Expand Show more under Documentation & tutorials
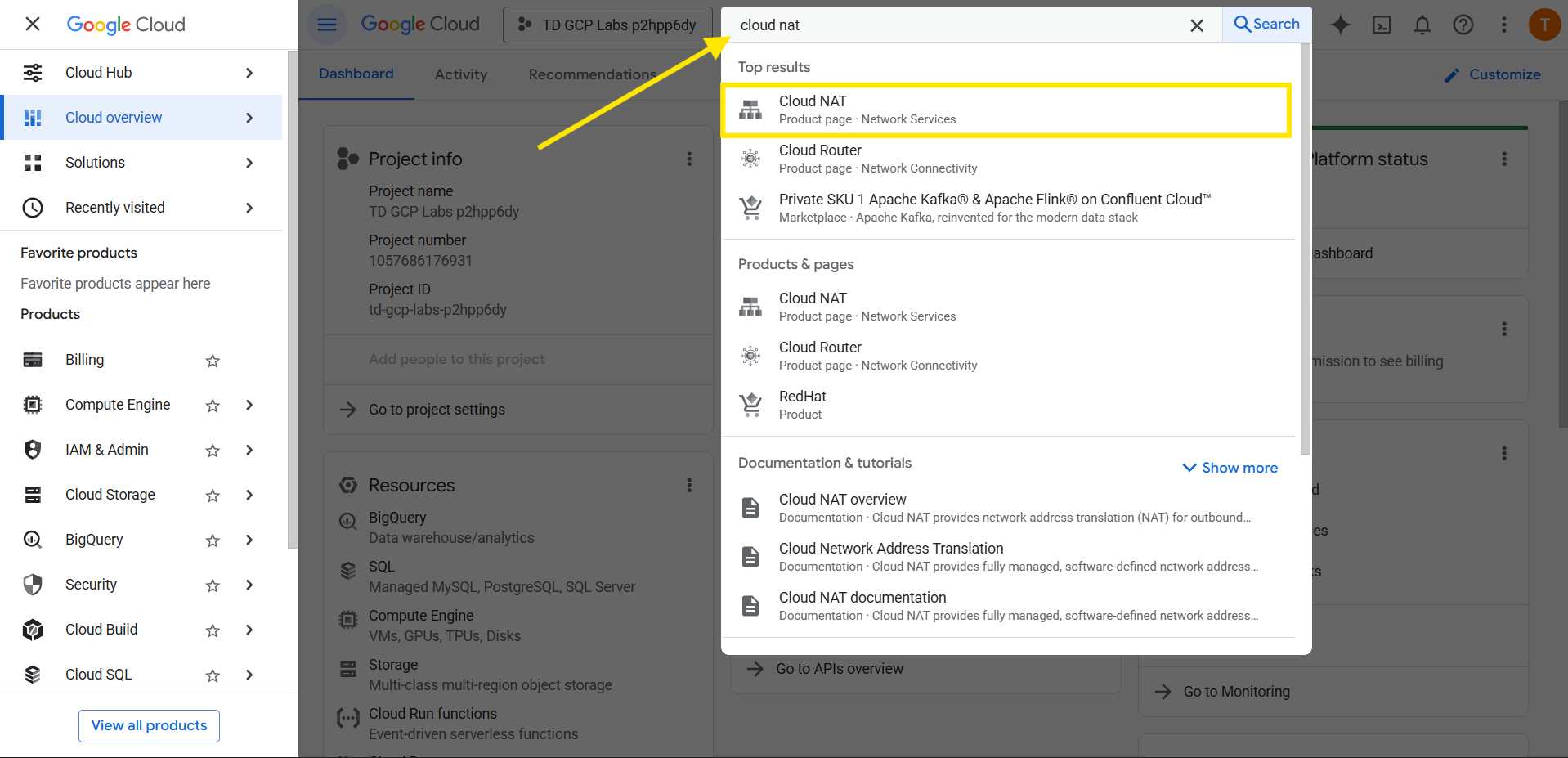The width and height of the screenshot is (1568, 758). point(1230,468)
